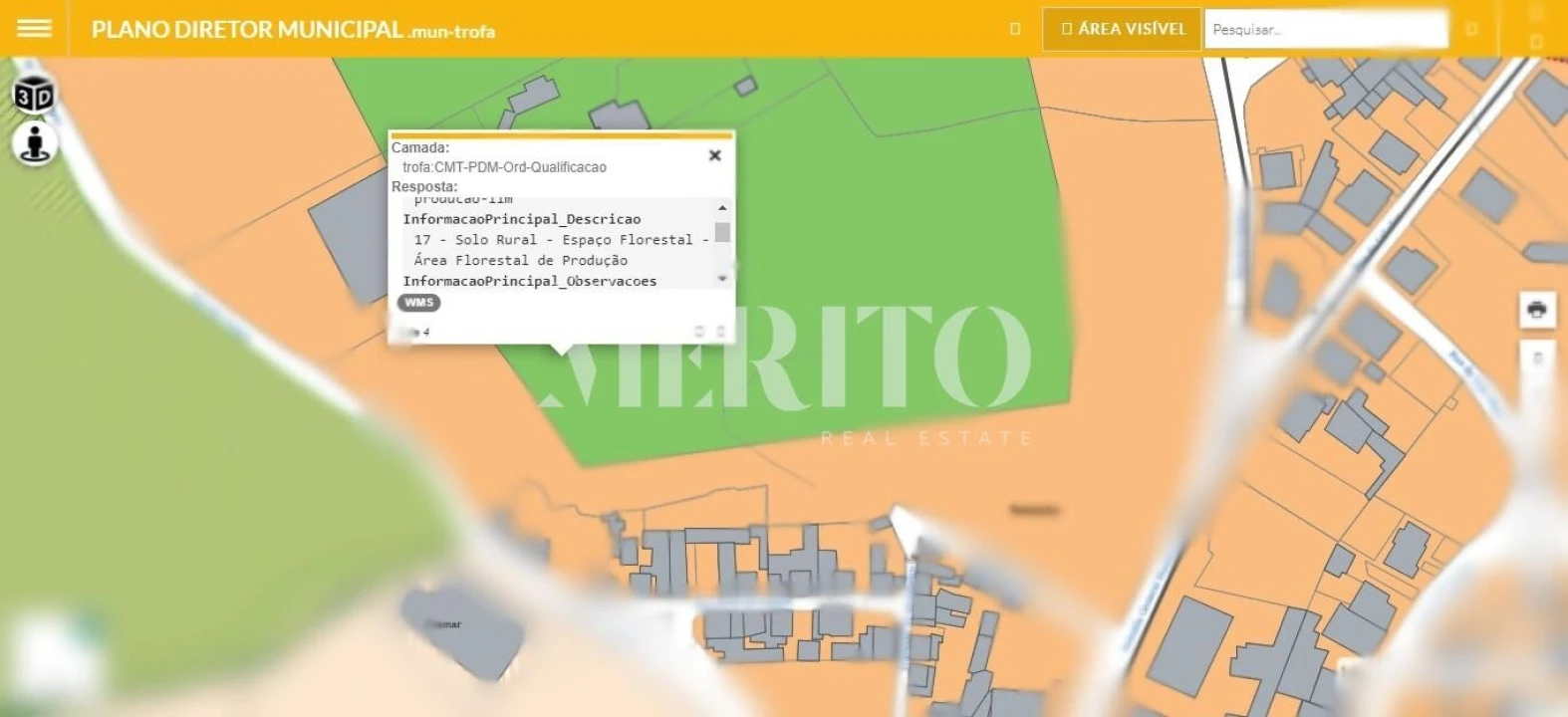Click the print map icon
The image size is (1568, 717).
[1537, 310]
